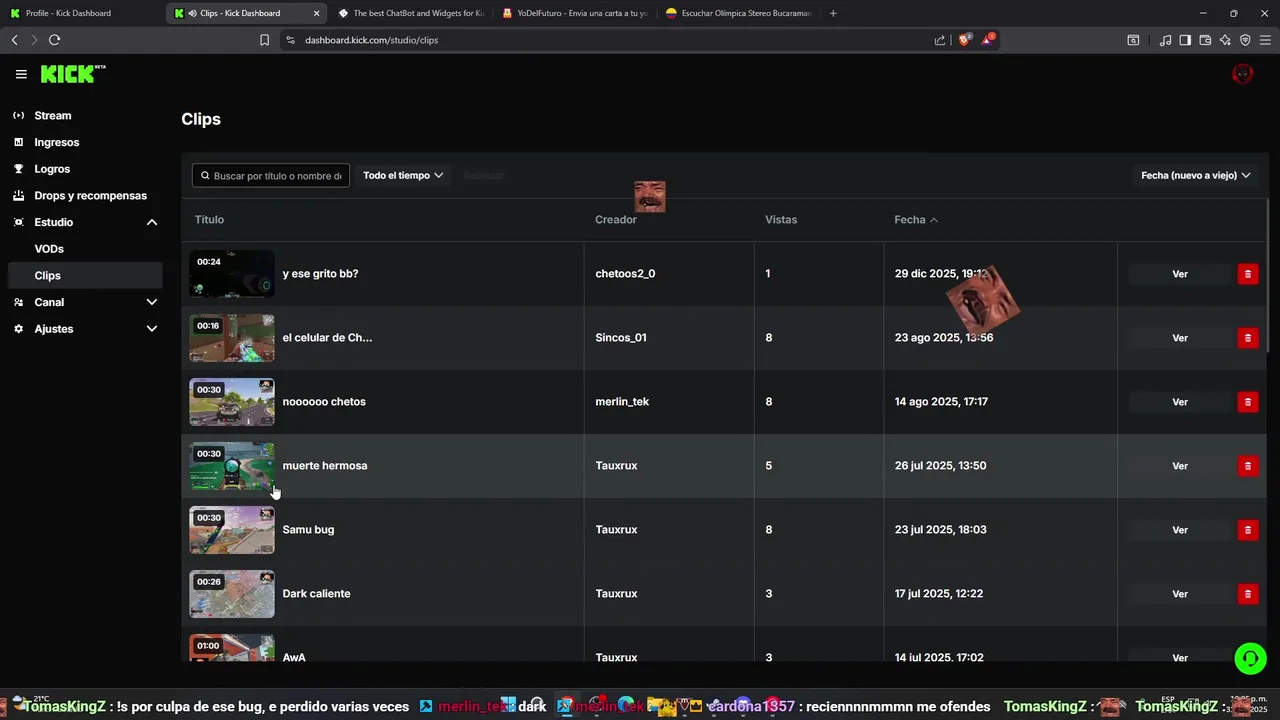Reload the page
This screenshot has height=720, width=1280.
click(x=54, y=40)
